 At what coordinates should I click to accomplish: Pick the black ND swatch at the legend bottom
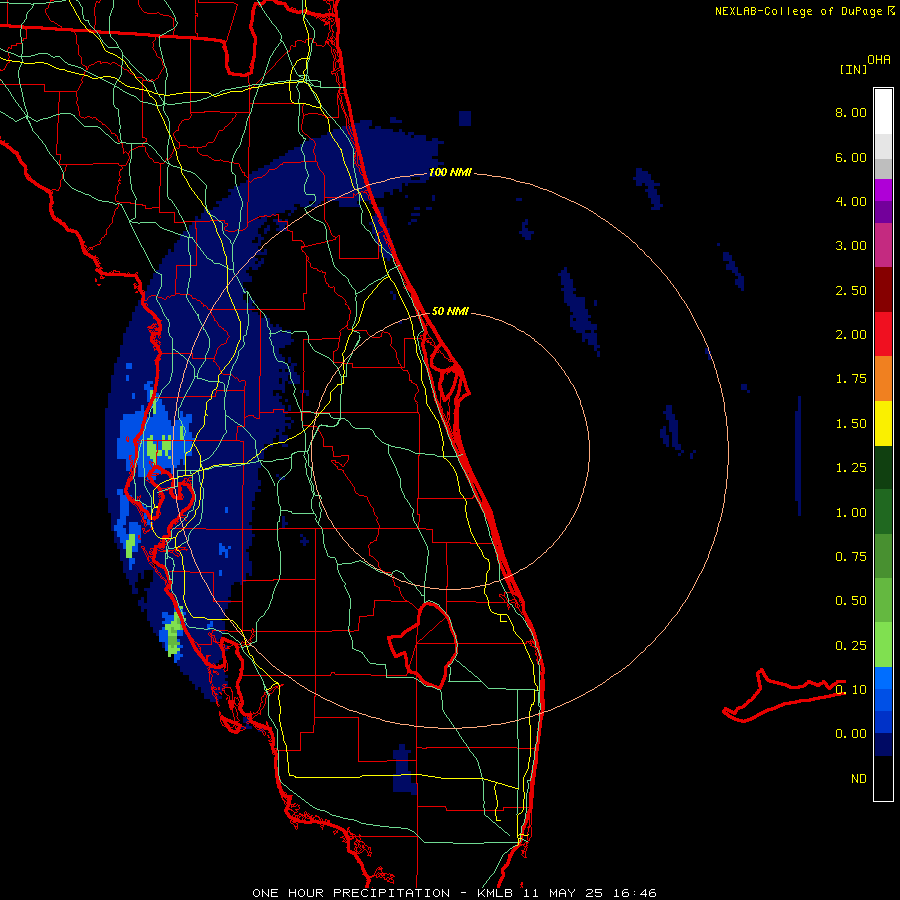[x=883, y=778]
